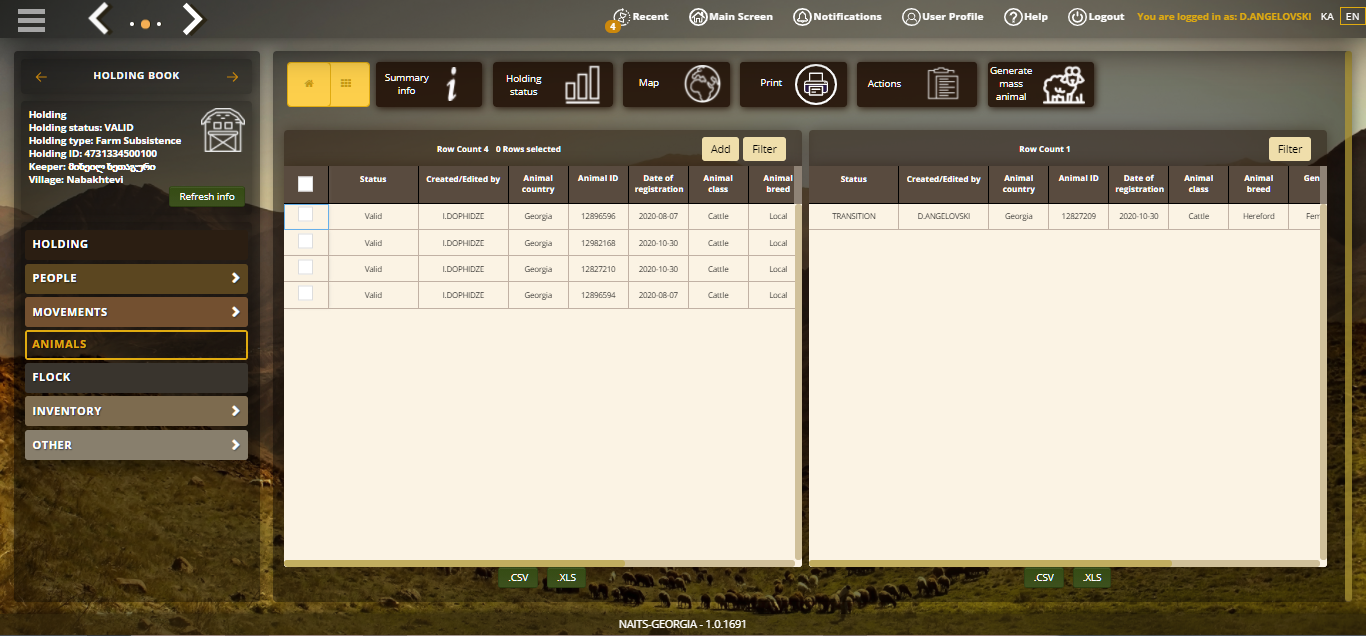Switch language to EN
This screenshot has height=636, width=1366.
click(1352, 17)
